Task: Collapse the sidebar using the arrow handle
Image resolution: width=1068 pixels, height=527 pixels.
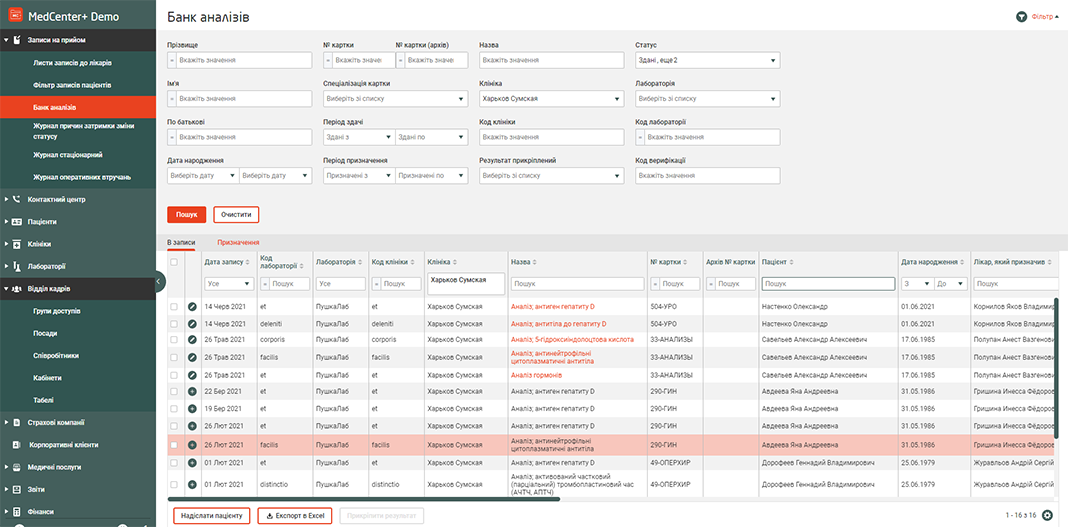Action: point(160,283)
